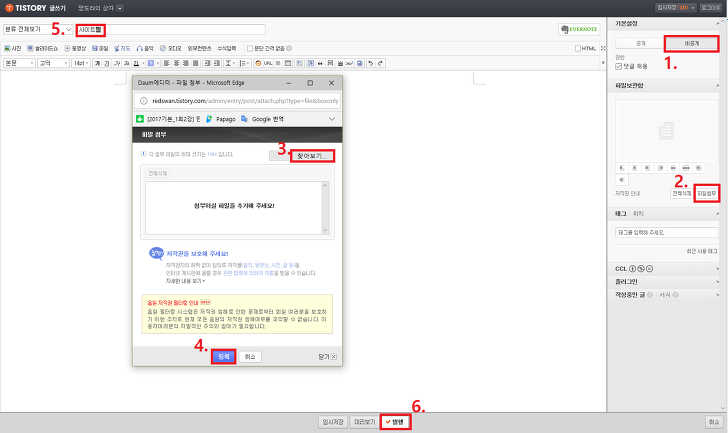Select the 비공개 visibility tab
The image size is (728, 433).
click(x=691, y=43)
